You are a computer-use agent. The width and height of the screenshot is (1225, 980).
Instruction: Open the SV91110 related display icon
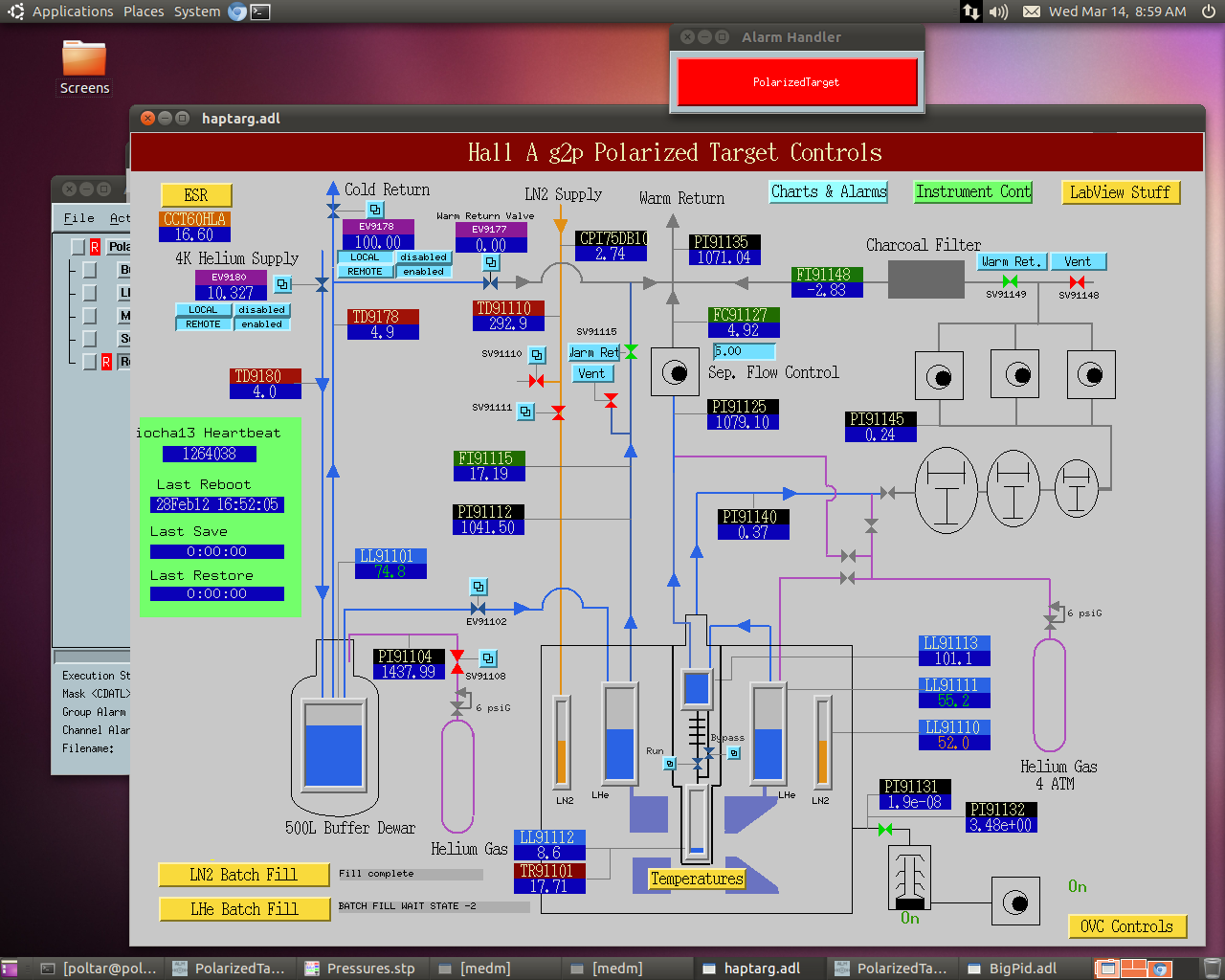(537, 355)
